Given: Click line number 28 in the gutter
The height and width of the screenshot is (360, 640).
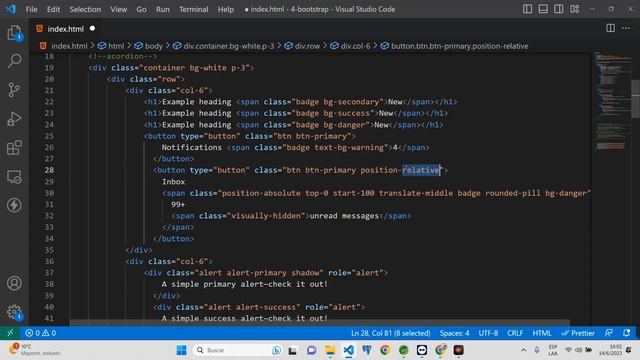Looking at the screenshot, I should 49,170.
